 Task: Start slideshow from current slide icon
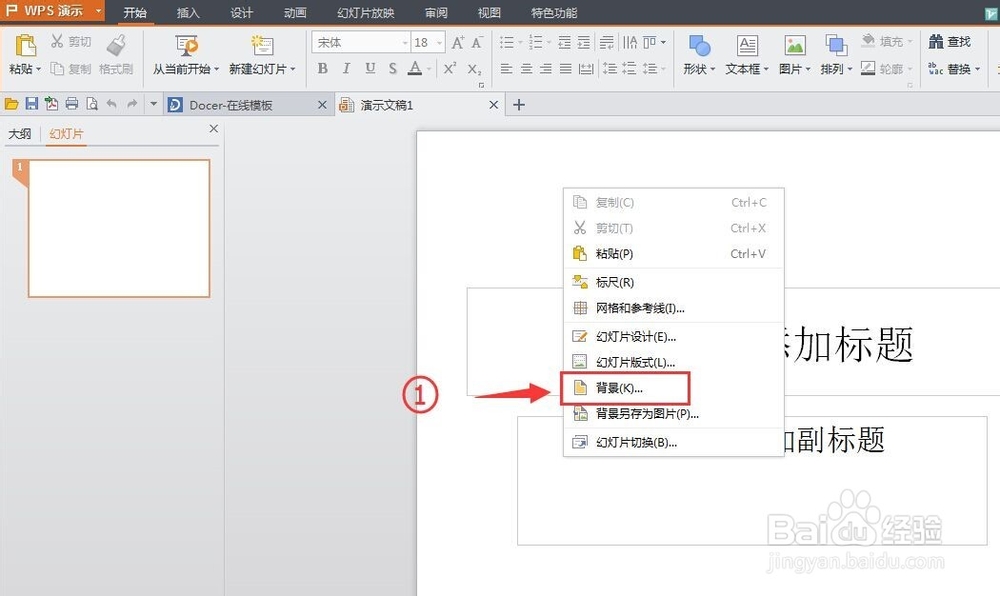click(x=186, y=46)
